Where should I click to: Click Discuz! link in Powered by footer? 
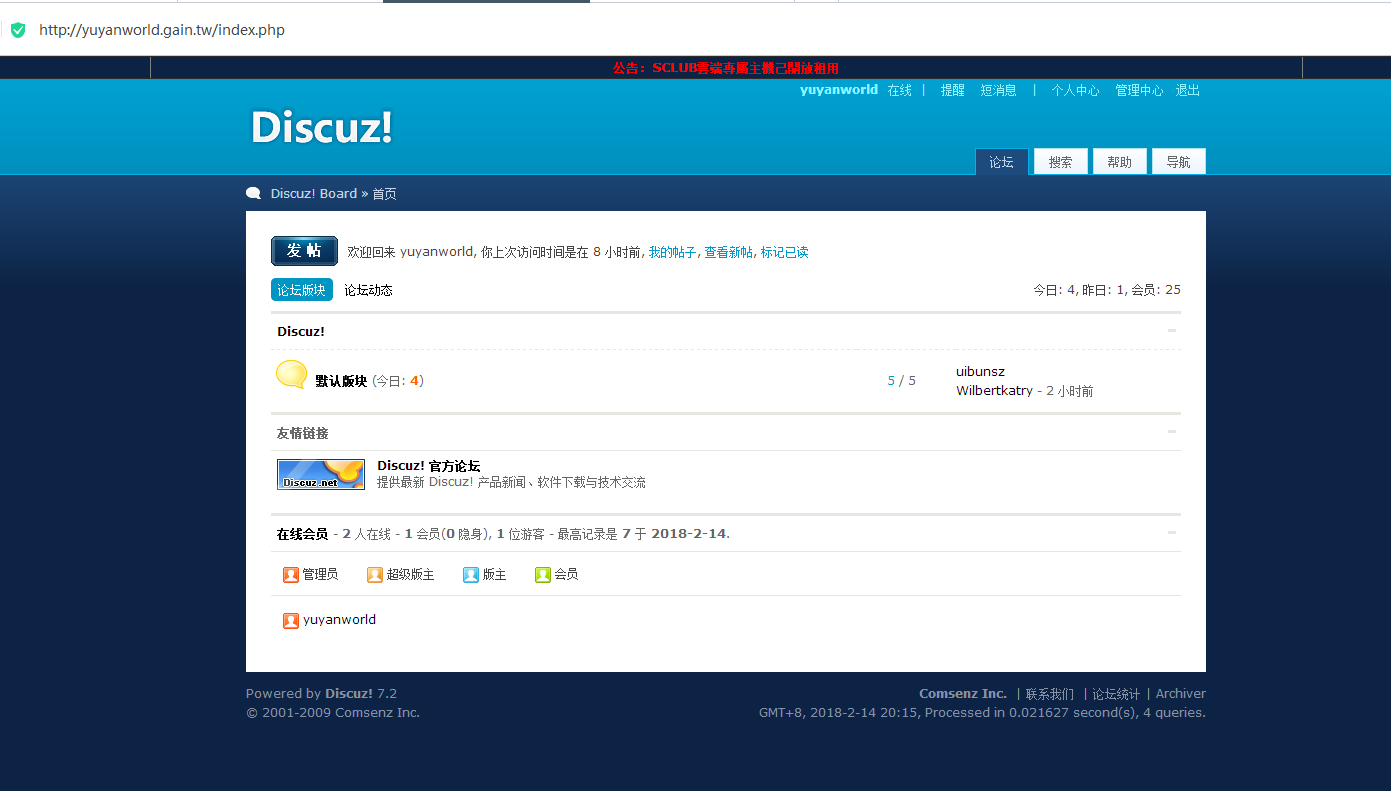[x=349, y=694]
